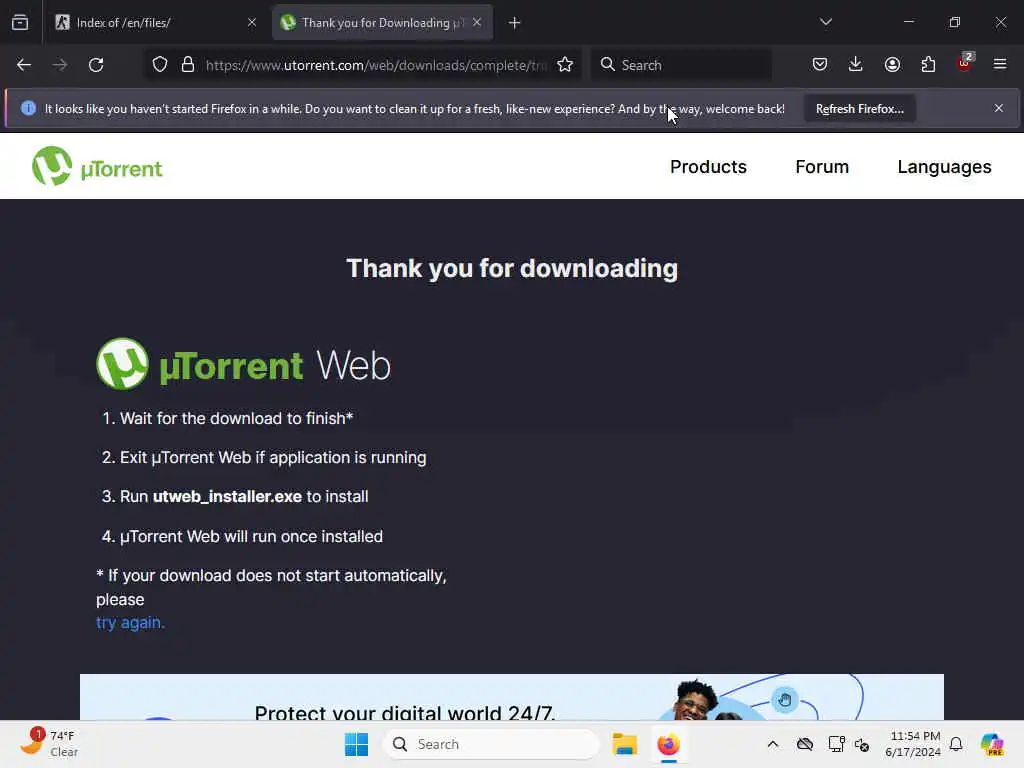The image size is (1024, 768).
Task: Focus the Firefox toolbar Search box
Action: [681, 65]
